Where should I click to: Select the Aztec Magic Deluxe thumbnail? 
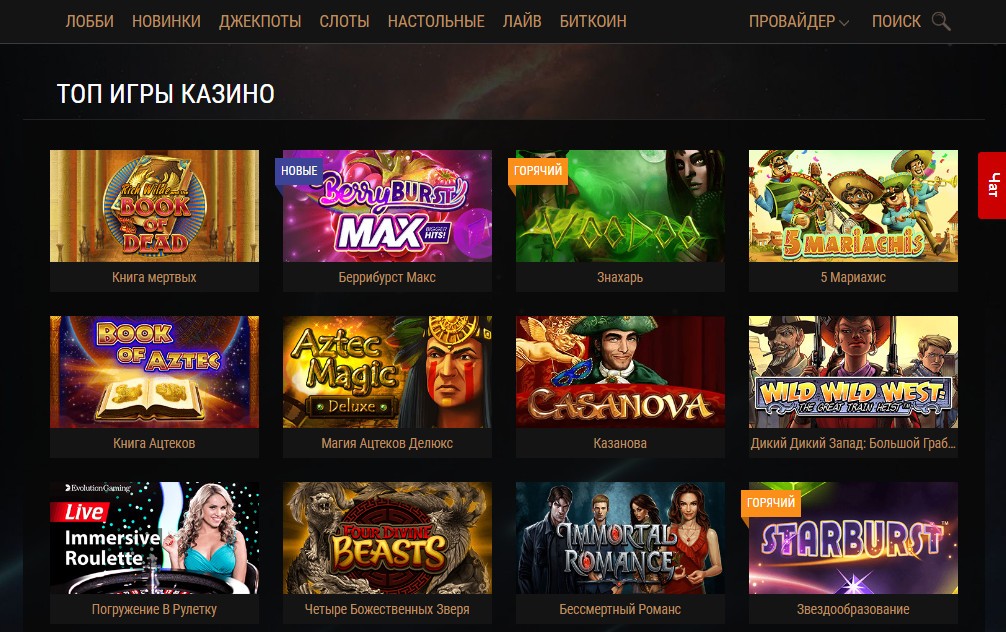(388, 372)
